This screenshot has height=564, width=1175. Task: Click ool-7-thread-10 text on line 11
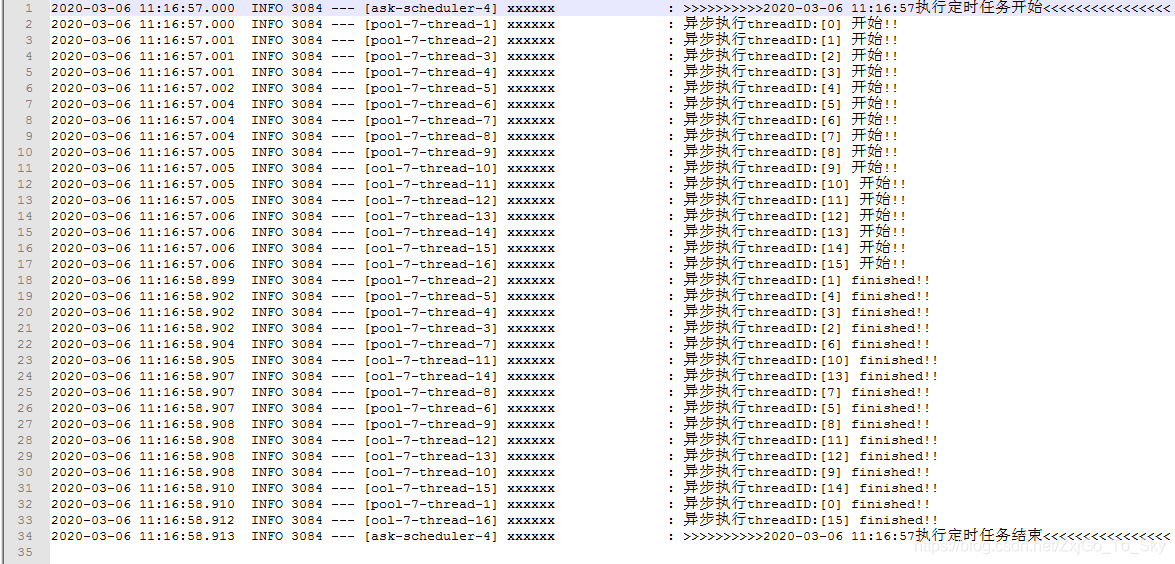click(431, 168)
